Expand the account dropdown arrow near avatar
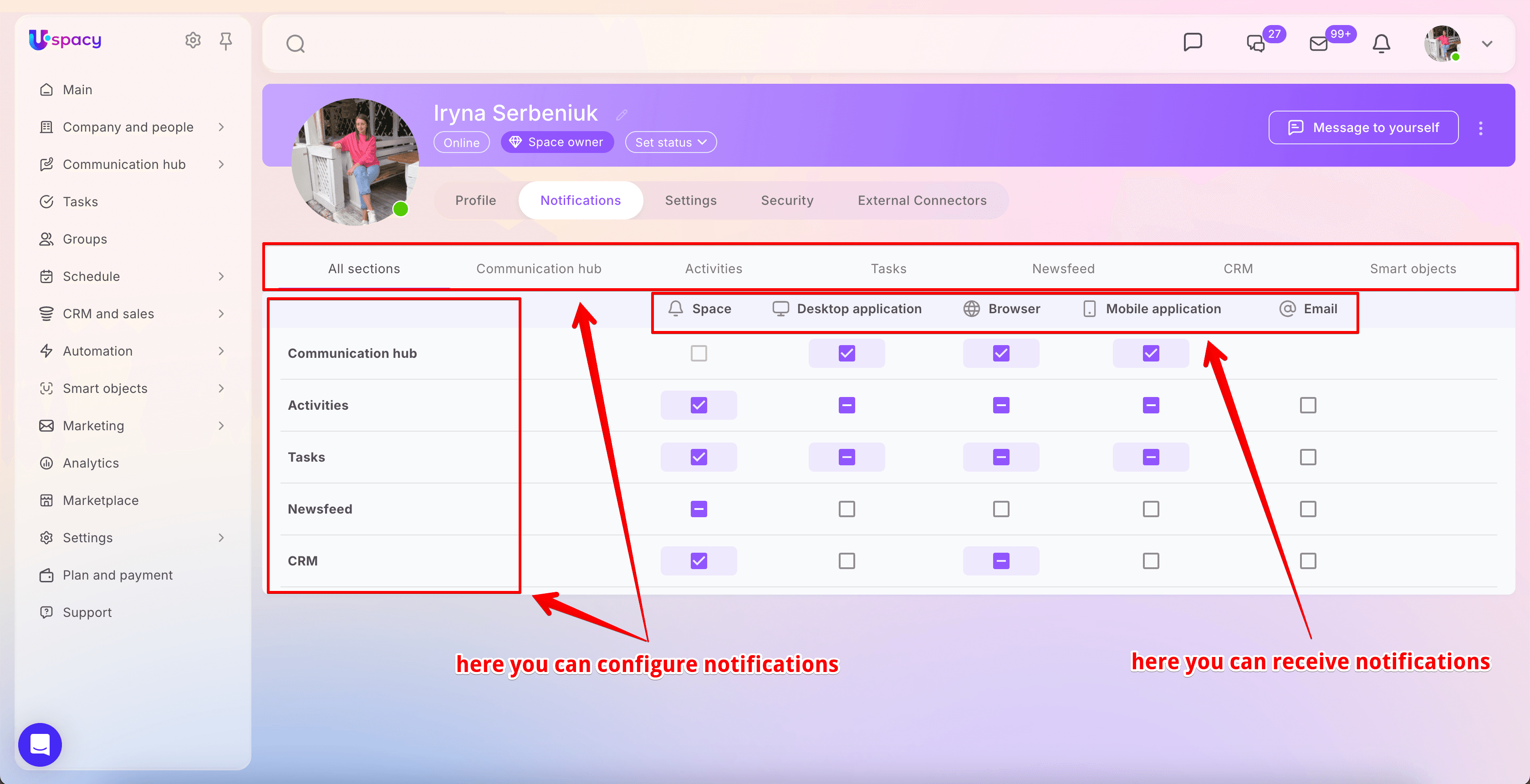 [x=1487, y=44]
